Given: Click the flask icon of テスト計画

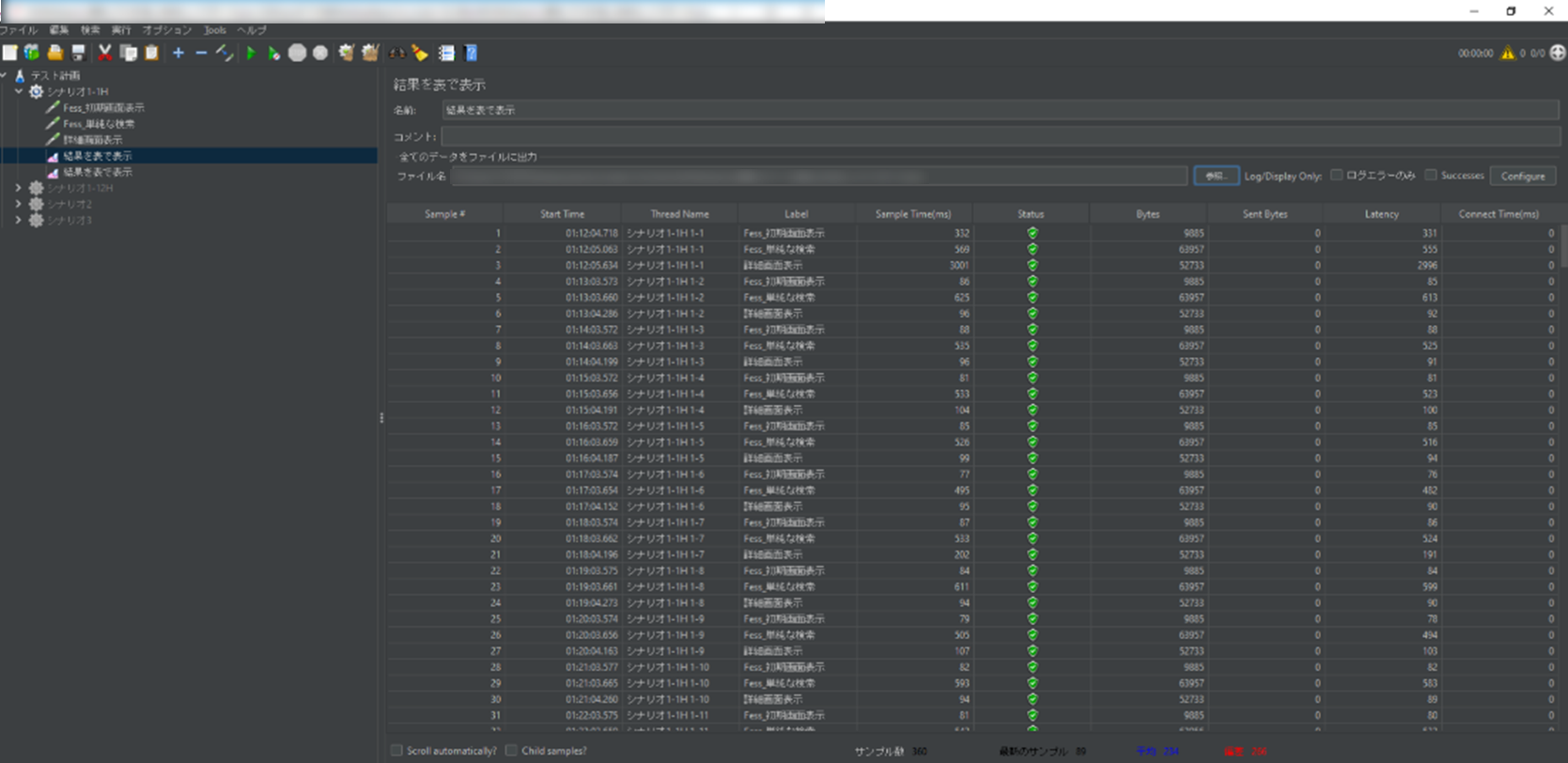Looking at the screenshot, I should pos(20,75).
